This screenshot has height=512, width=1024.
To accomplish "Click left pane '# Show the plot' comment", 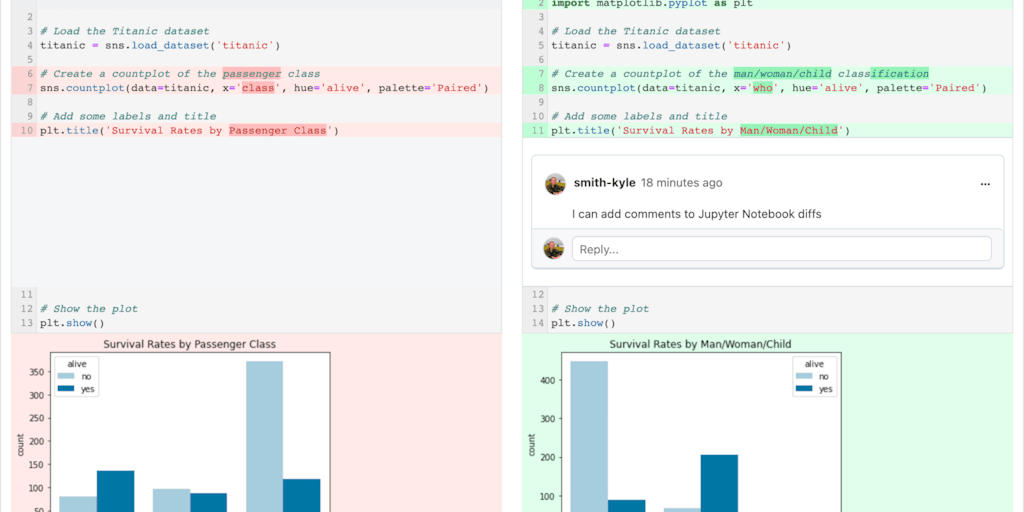I will (x=89, y=309).
